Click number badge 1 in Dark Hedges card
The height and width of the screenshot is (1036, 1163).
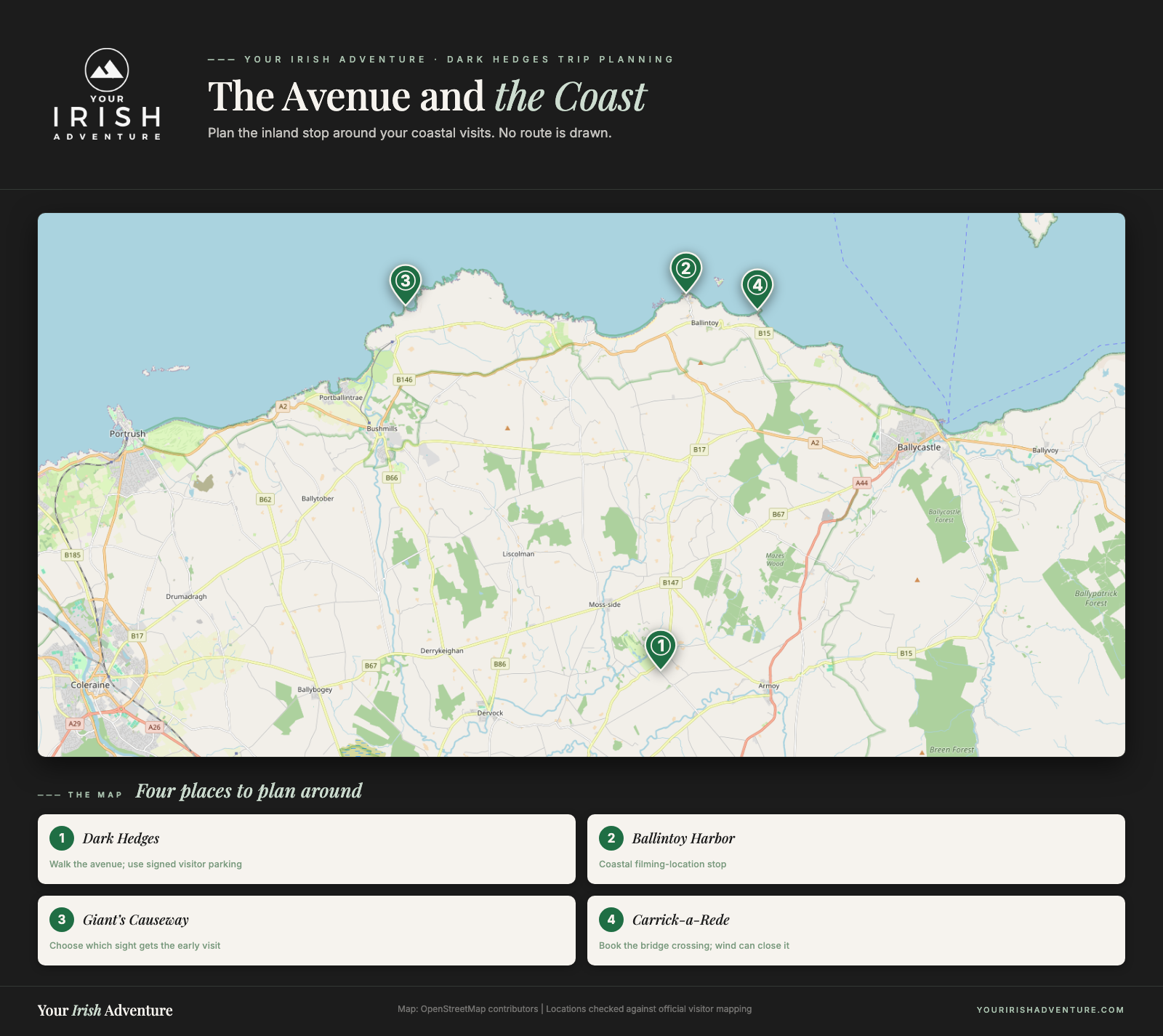pyautogui.click(x=62, y=838)
